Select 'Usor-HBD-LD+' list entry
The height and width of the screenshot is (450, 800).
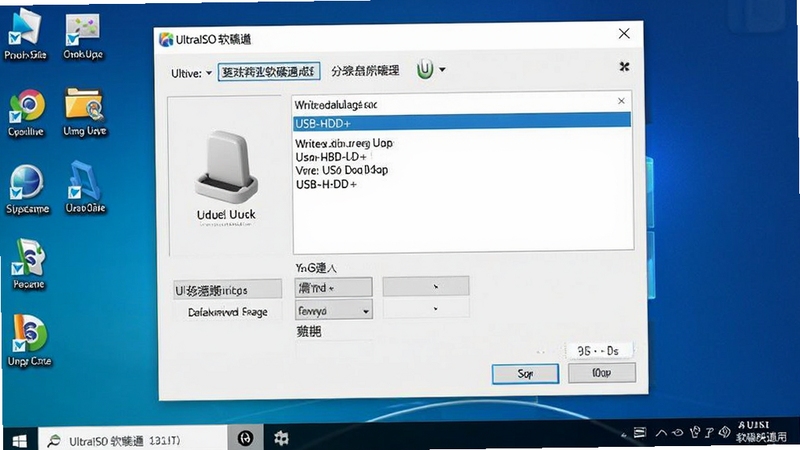coord(331,157)
